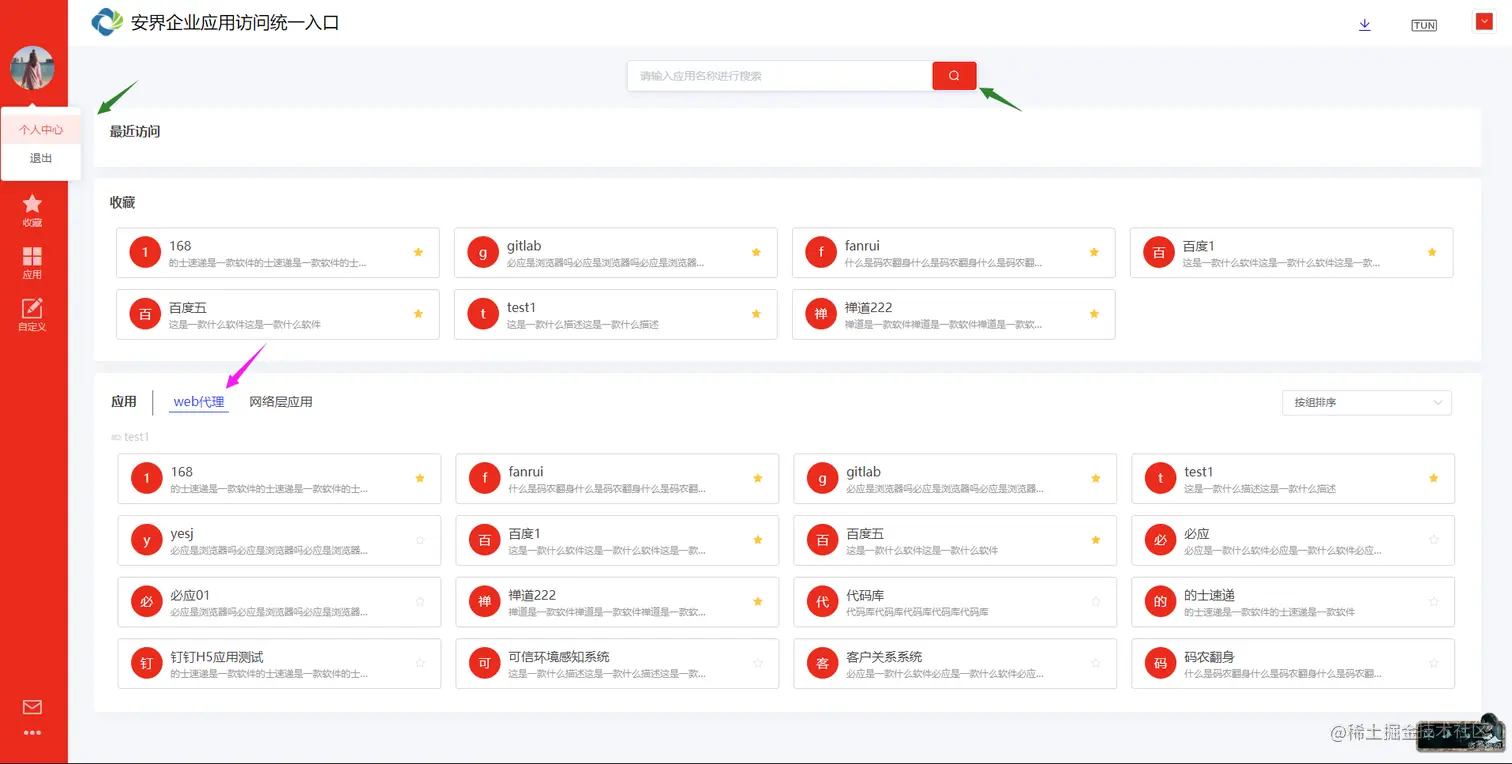
Task: Favorite 必应01 with its star
Action: 420,602
